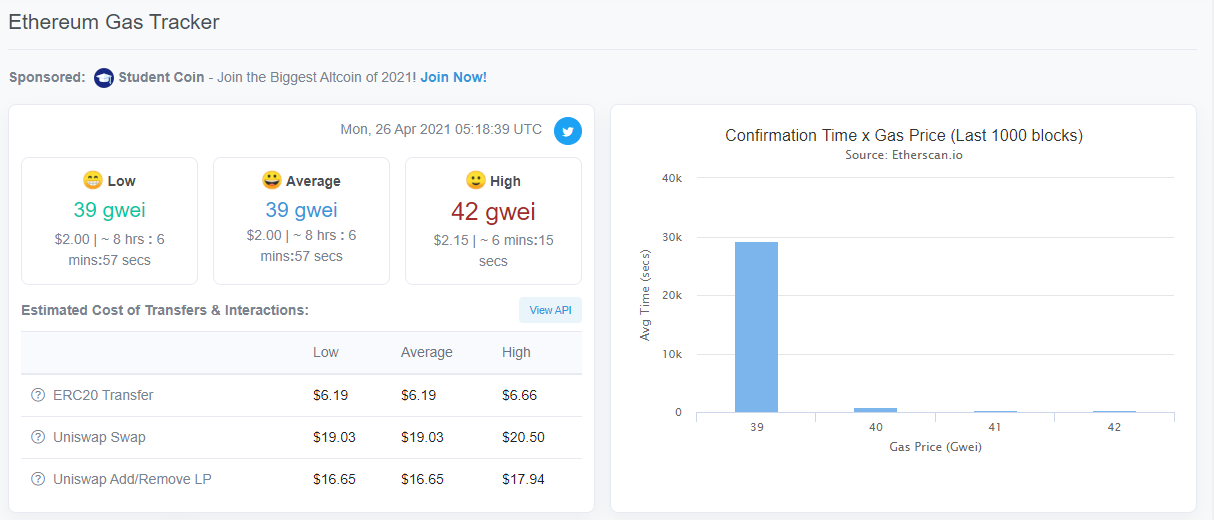Click the Gas Price (Gwei) axis label
The height and width of the screenshot is (520, 1214).
point(935,447)
